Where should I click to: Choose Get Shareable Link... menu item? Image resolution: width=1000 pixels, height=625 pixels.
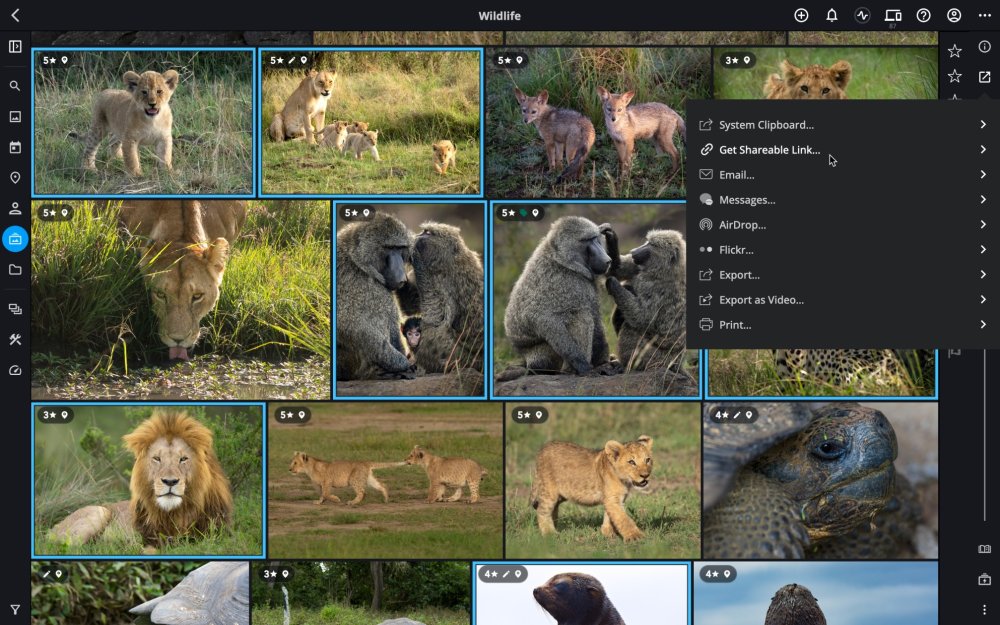[x=843, y=150]
